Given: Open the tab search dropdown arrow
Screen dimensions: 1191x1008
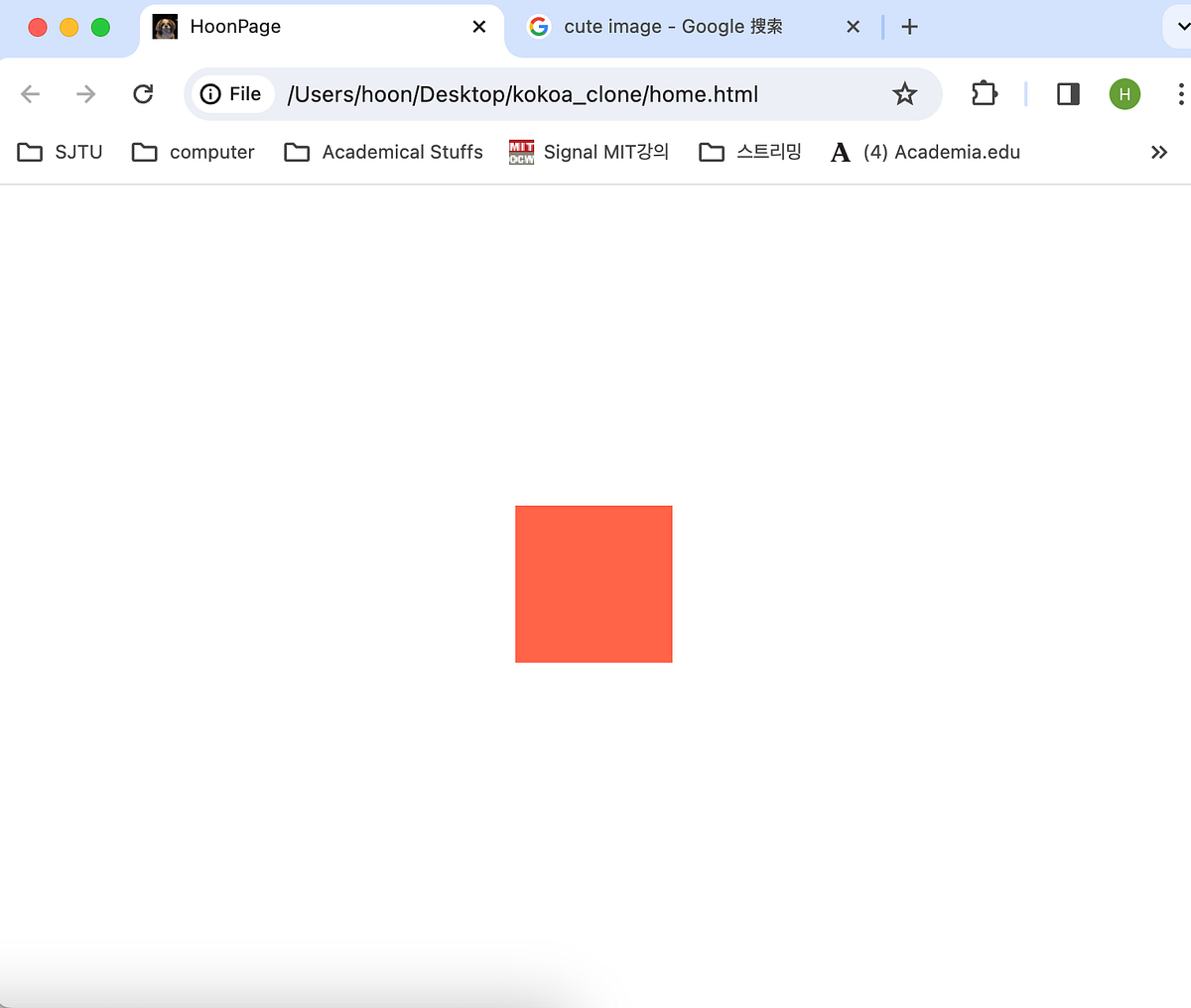Looking at the screenshot, I should 1182,27.
